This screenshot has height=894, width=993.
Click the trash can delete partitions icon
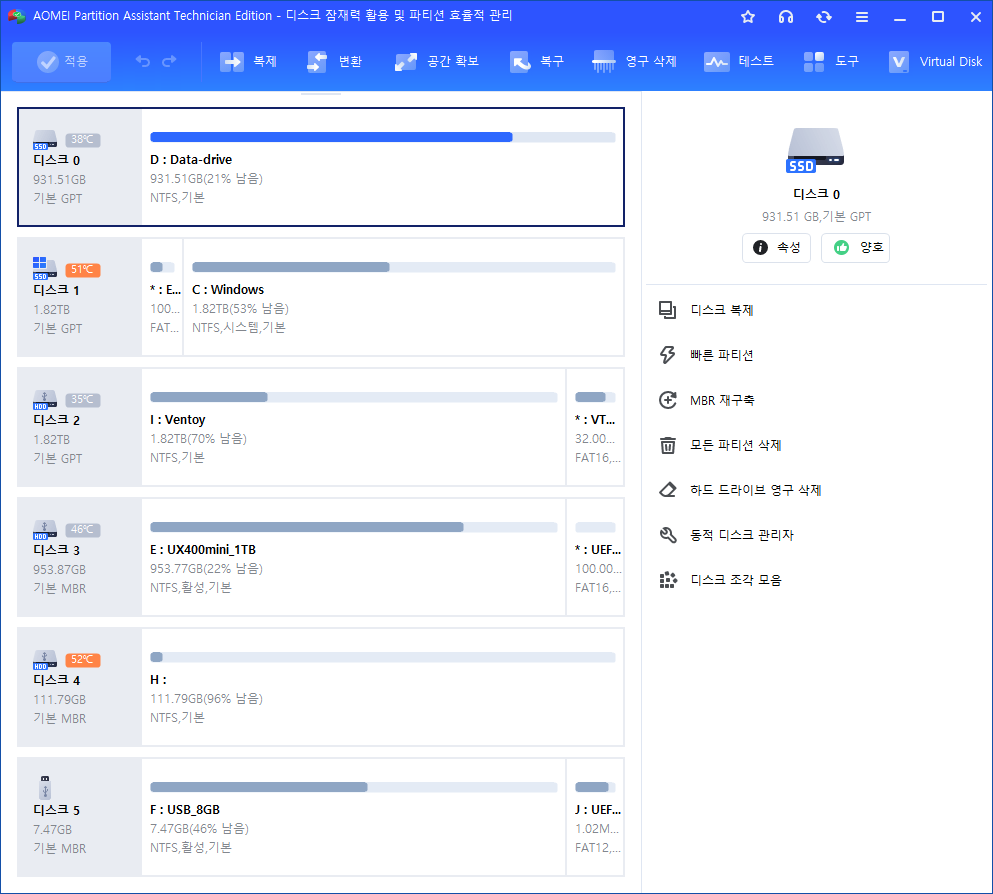(667, 445)
